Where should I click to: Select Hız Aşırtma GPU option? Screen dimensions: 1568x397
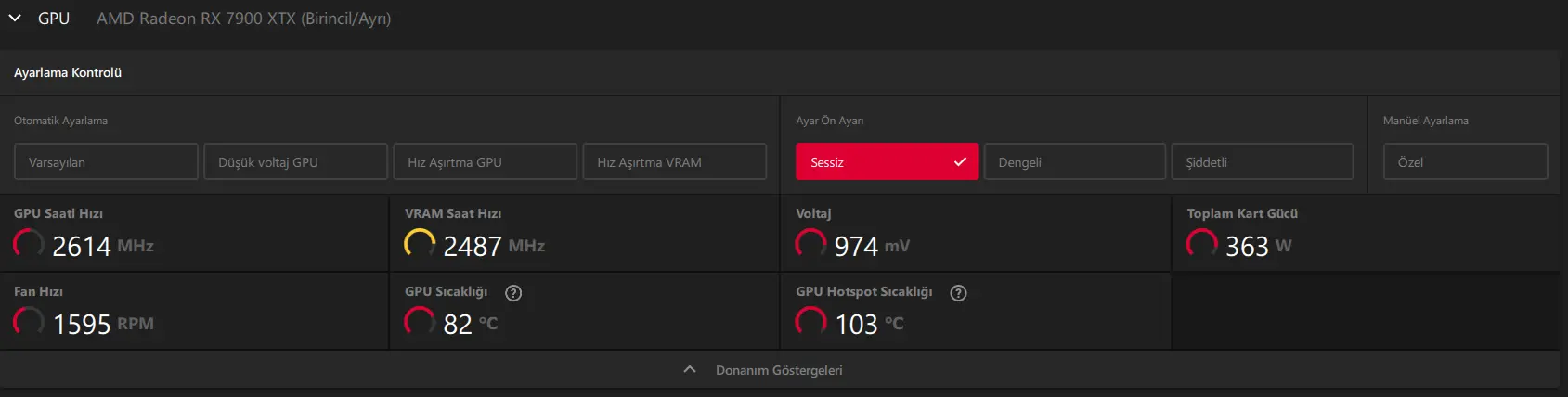[x=486, y=161]
